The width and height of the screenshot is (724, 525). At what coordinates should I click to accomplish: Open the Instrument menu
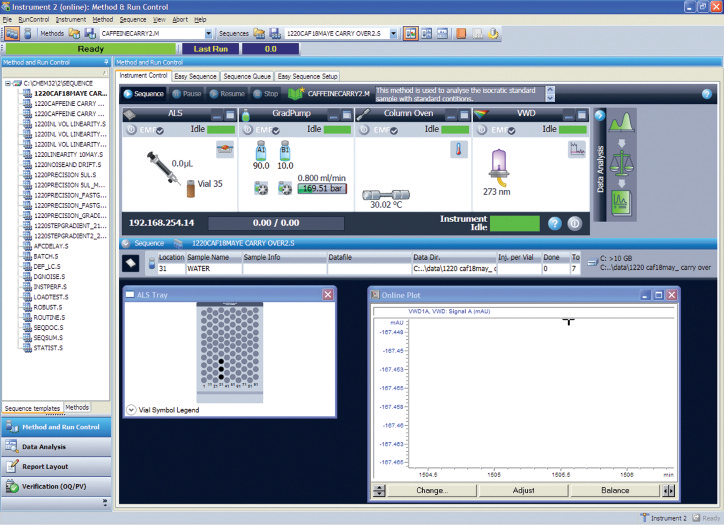click(70, 19)
